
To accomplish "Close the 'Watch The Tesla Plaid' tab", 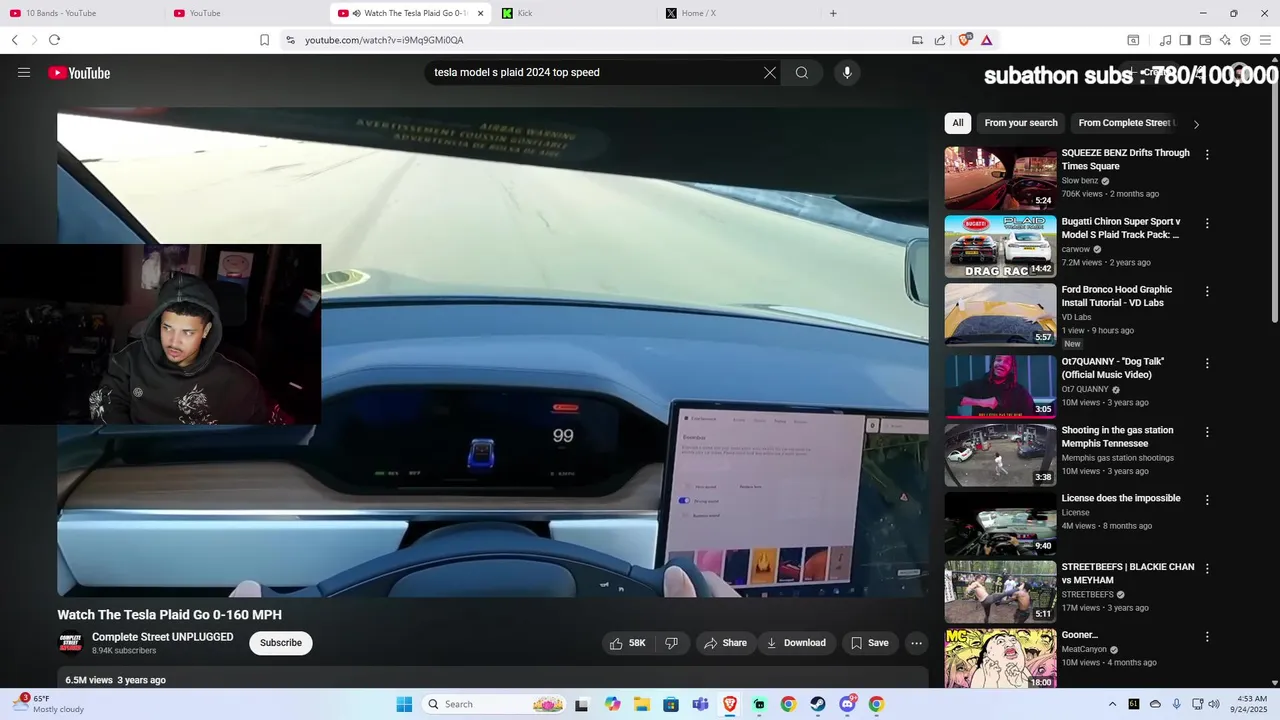I will [480, 13].
